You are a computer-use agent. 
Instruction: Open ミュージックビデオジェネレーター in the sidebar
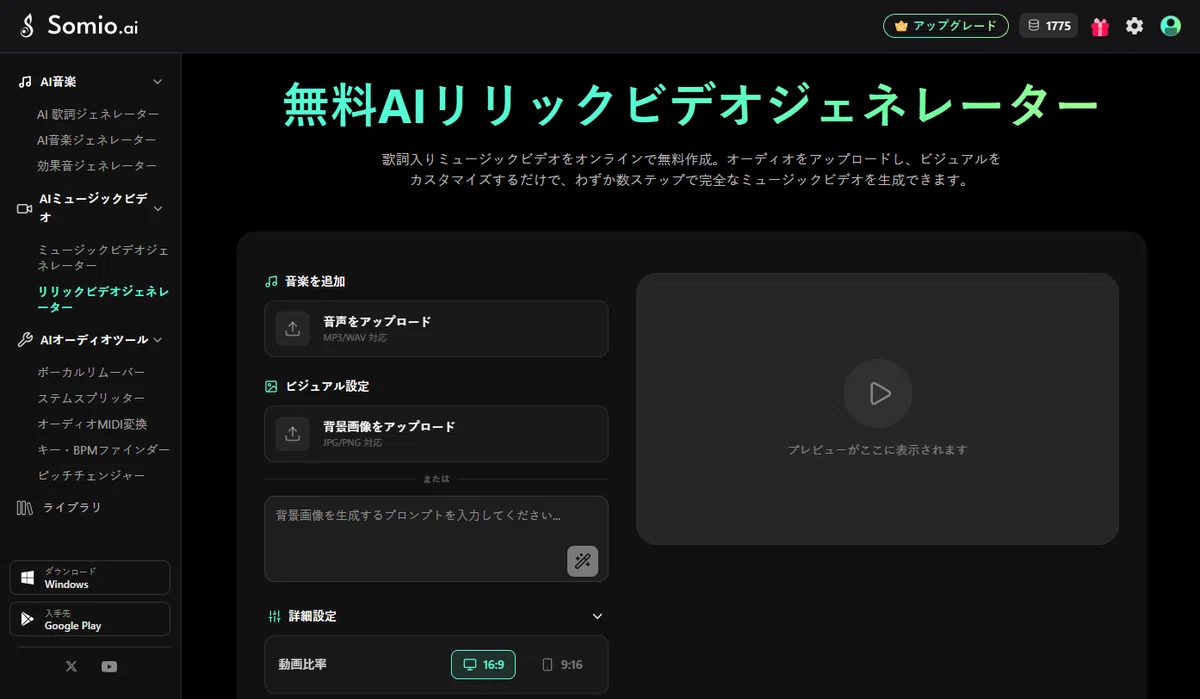(103, 257)
